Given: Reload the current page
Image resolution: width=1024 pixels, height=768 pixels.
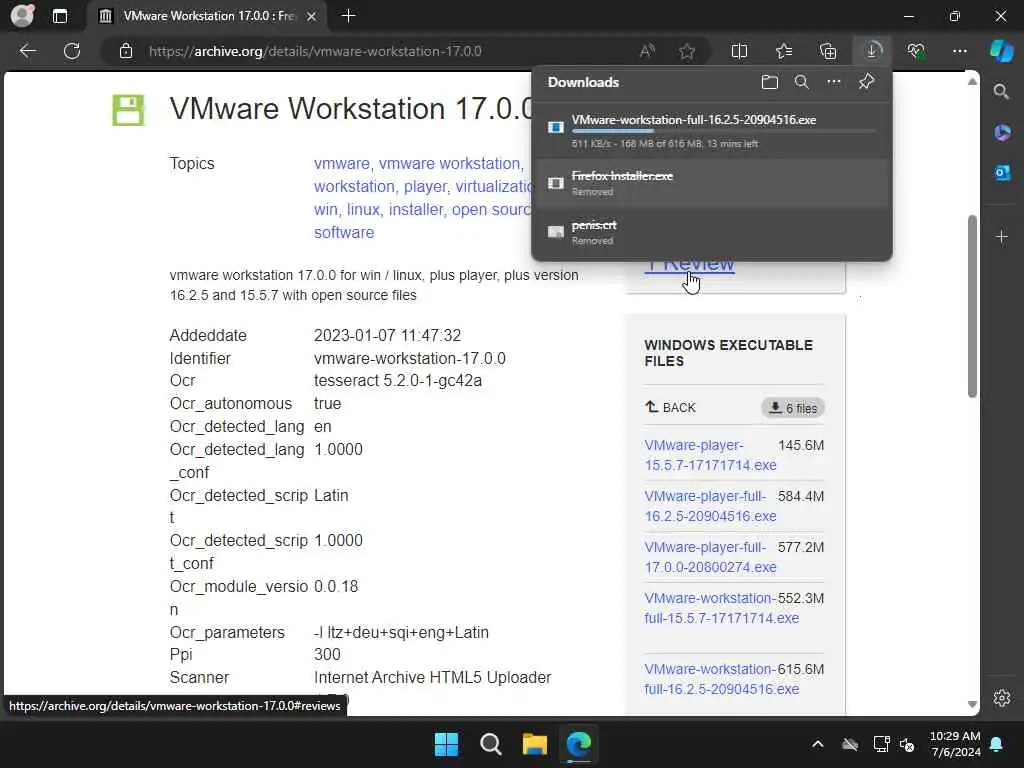Looking at the screenshot, I should click(72, 51).
